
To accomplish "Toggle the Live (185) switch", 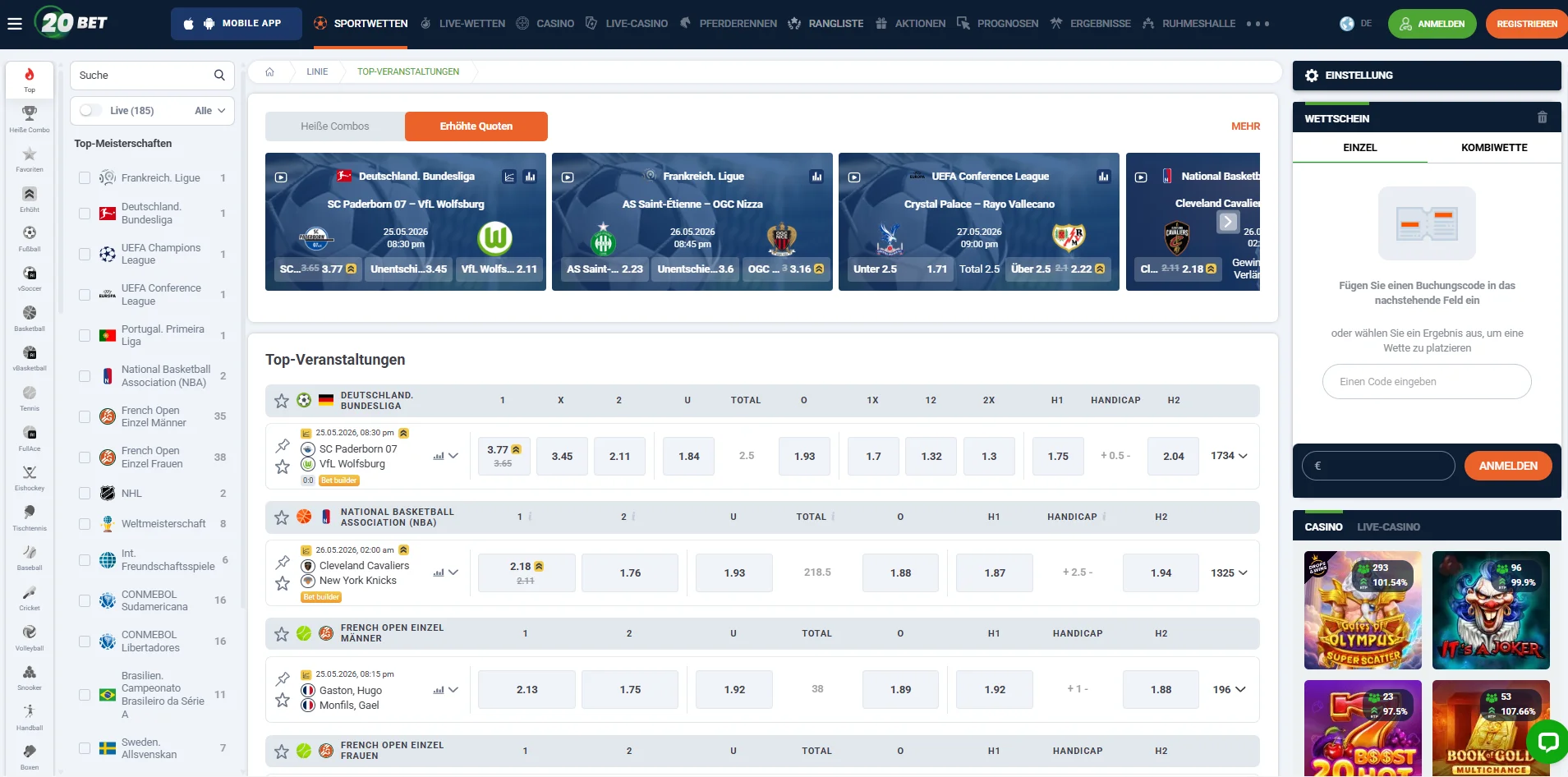I will (x=91, y=111).
